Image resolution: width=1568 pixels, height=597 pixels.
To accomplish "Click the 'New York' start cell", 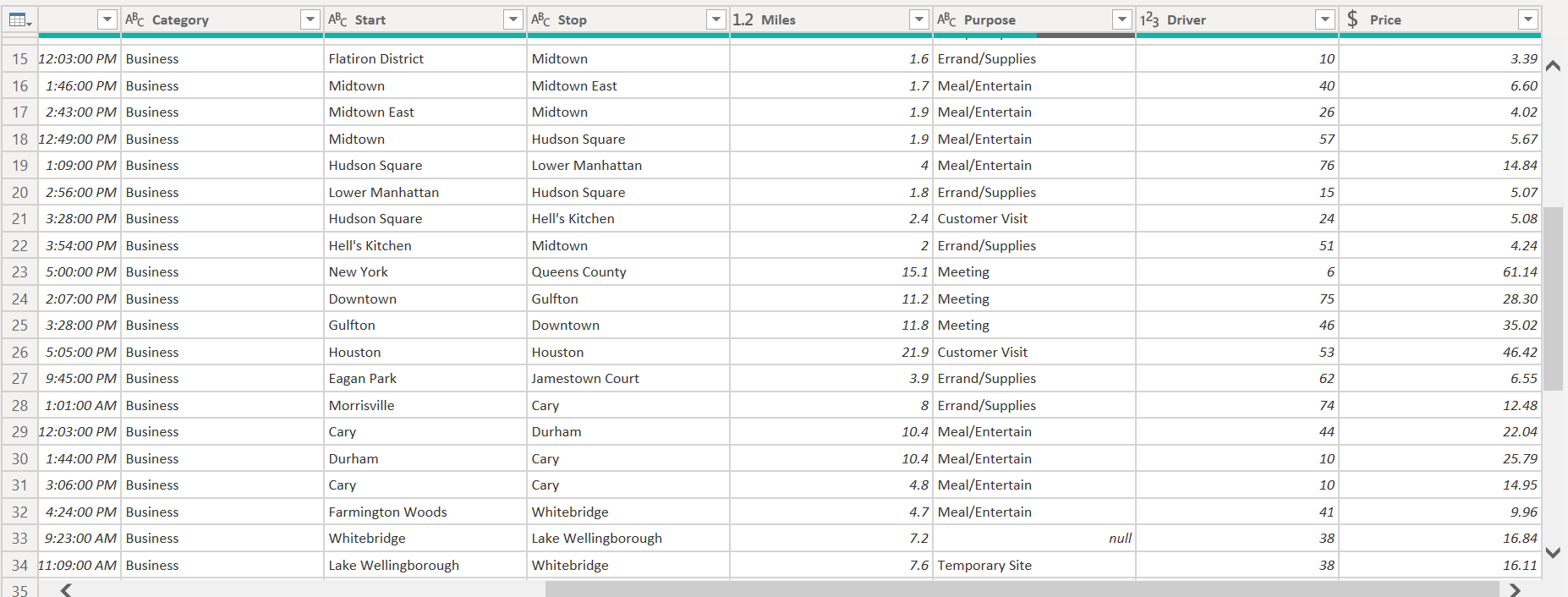I will point(425,271).
